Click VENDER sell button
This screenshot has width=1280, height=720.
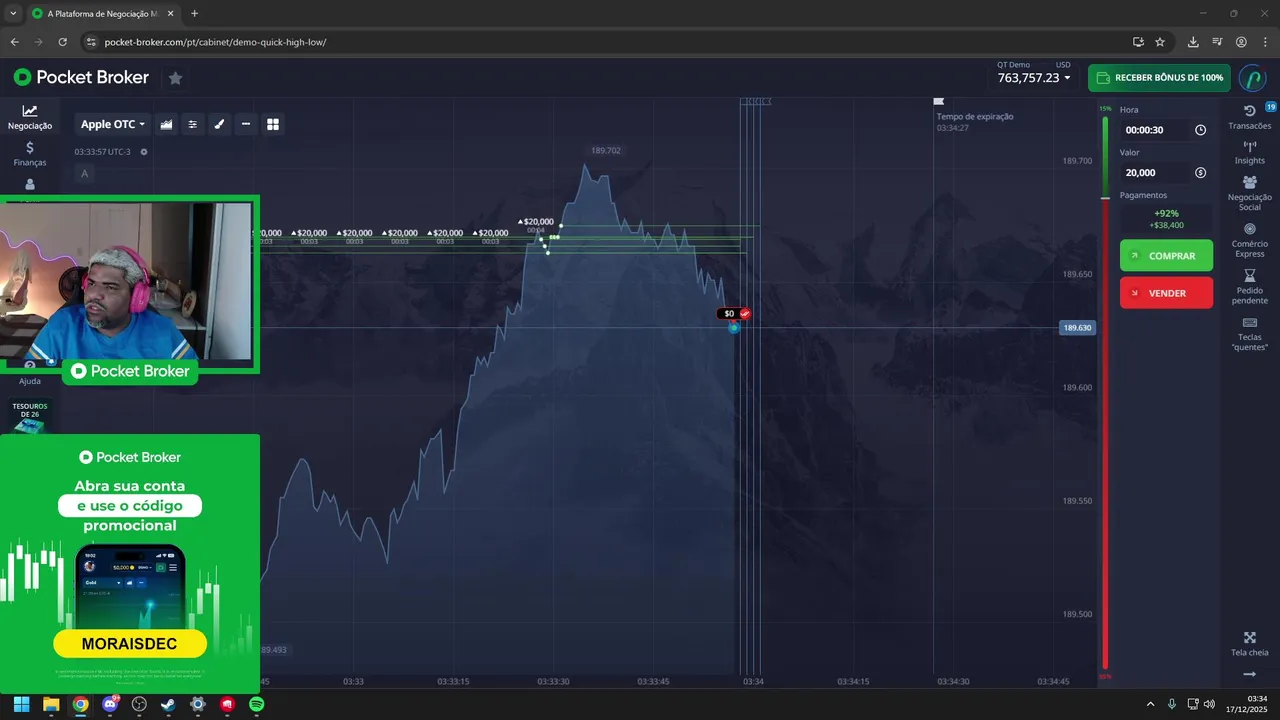click(x=1166, y=293)
